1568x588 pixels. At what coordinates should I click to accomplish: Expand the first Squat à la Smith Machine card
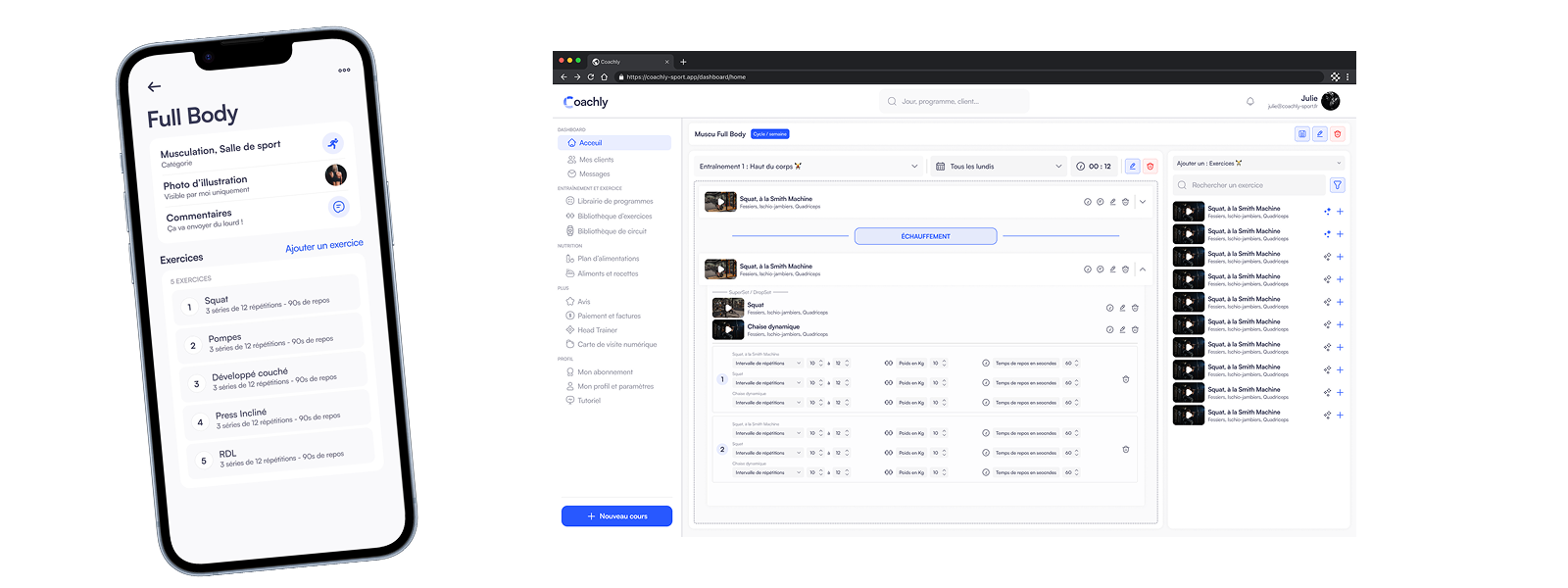1143,202
